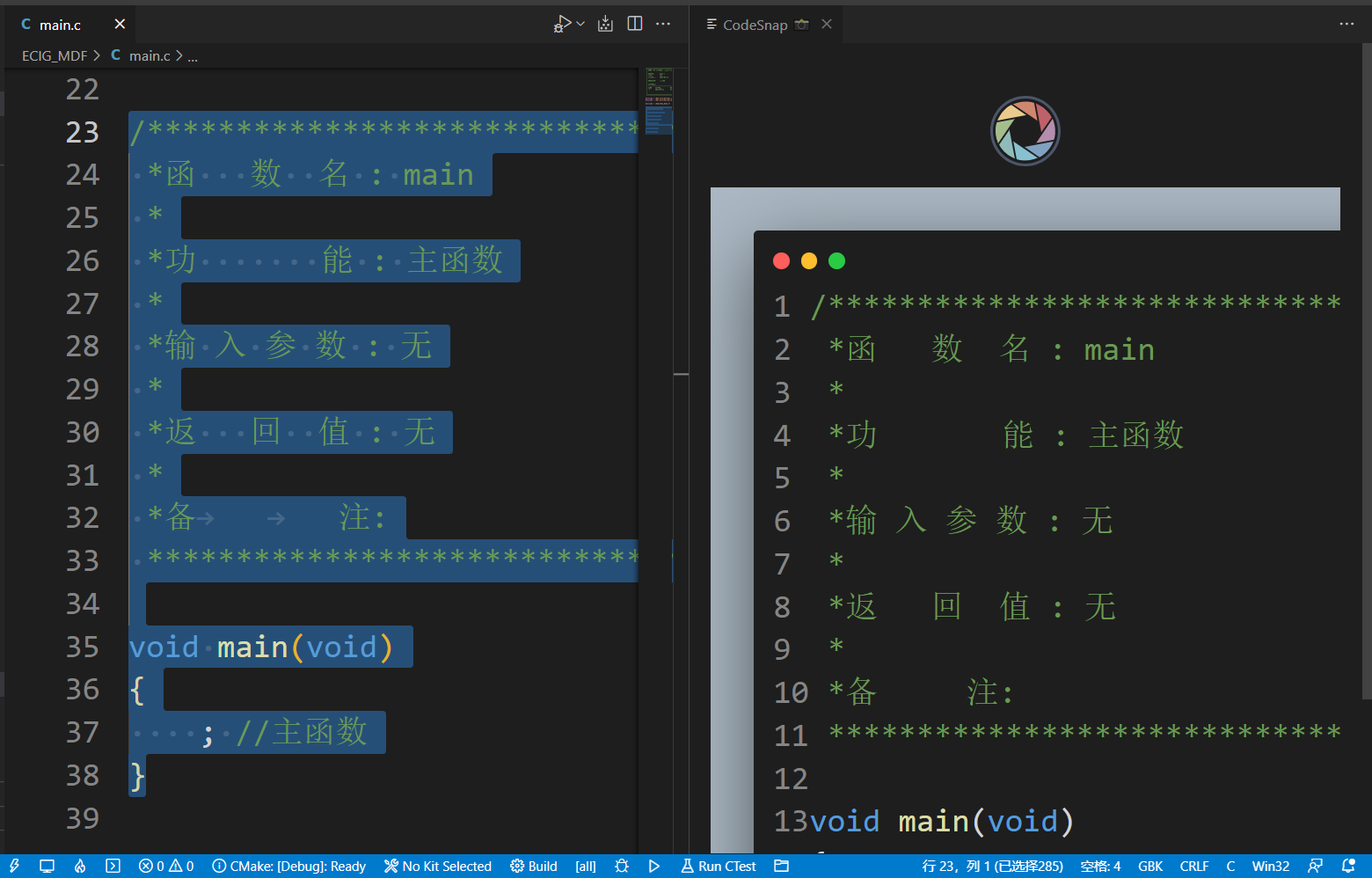Click '*函 数 名 : main' in CodeSnap preview
The height and width of the screenshot is (878, 1372).
[x=991, y=349]
